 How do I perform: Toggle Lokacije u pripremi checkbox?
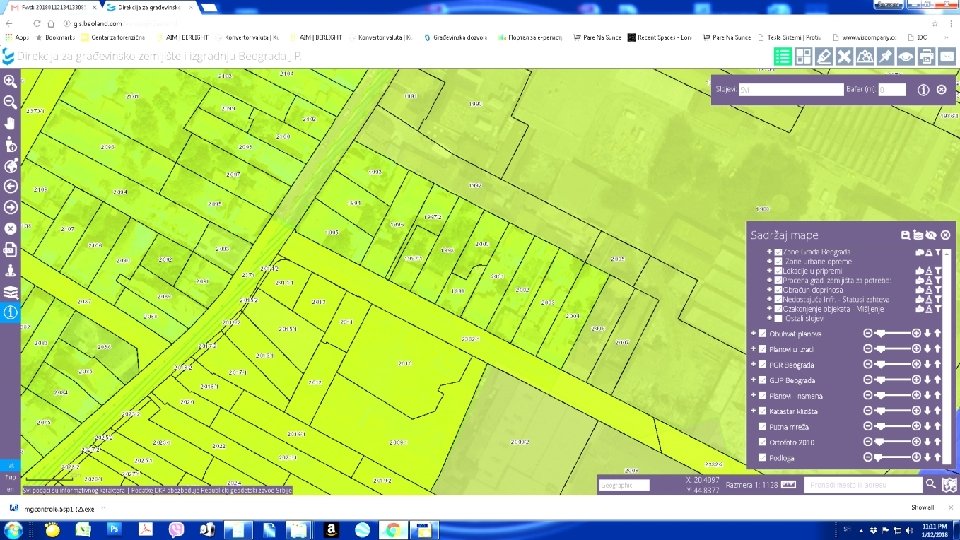(x=778, y=271)
